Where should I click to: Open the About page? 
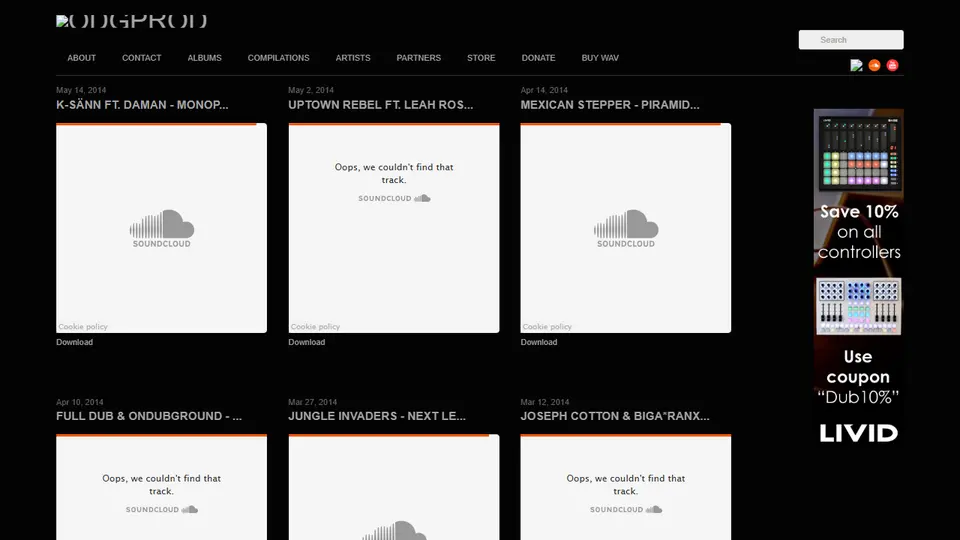[81, 58]
